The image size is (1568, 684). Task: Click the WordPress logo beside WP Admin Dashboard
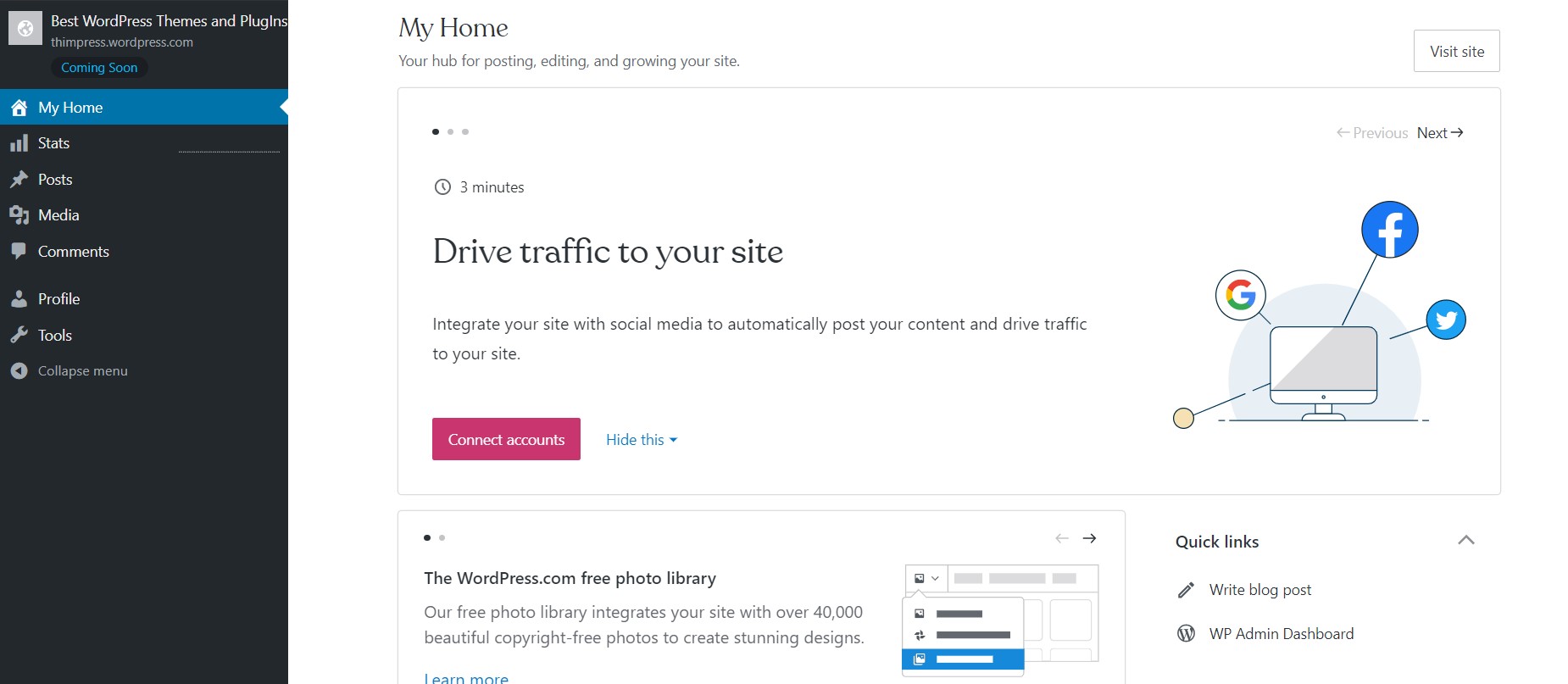[1187, 634]
